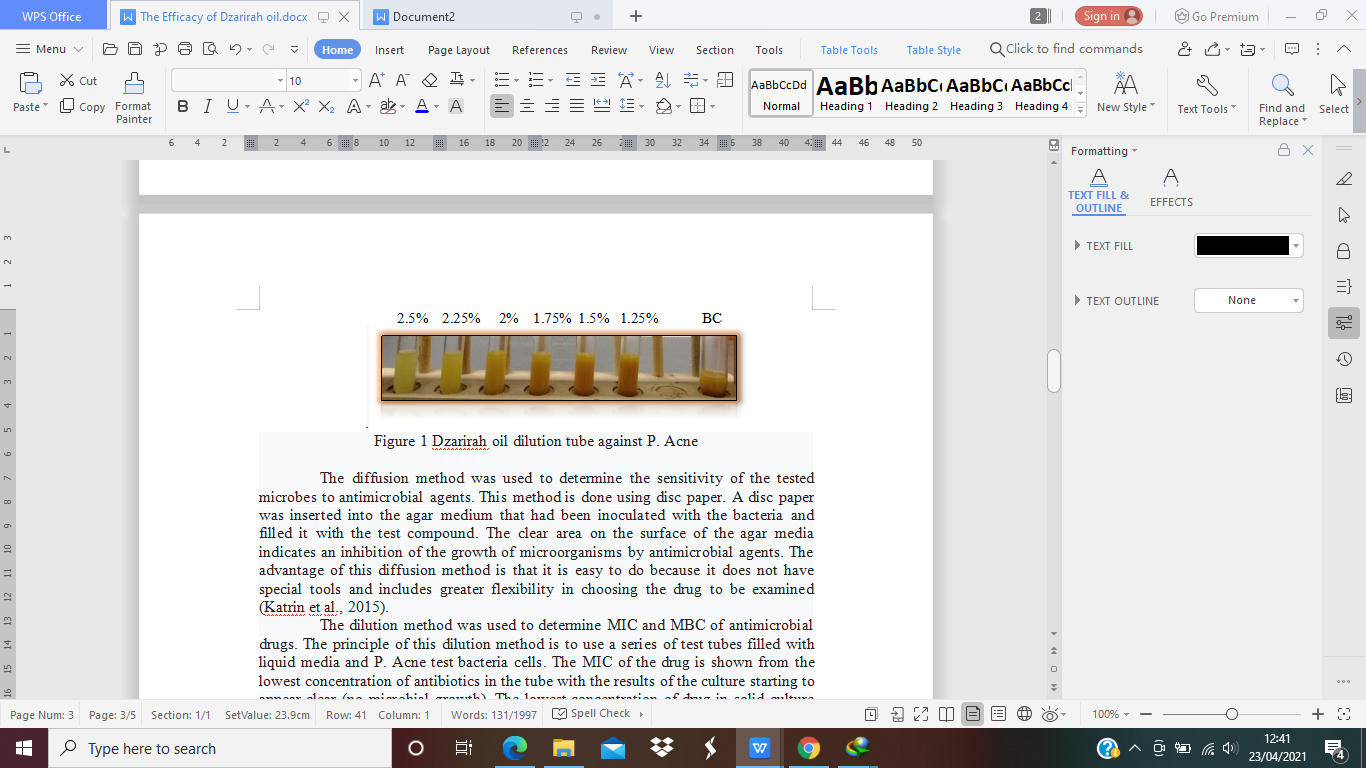
Task: Toggle Justify paragraph alignment
Action: pos(577,106)
